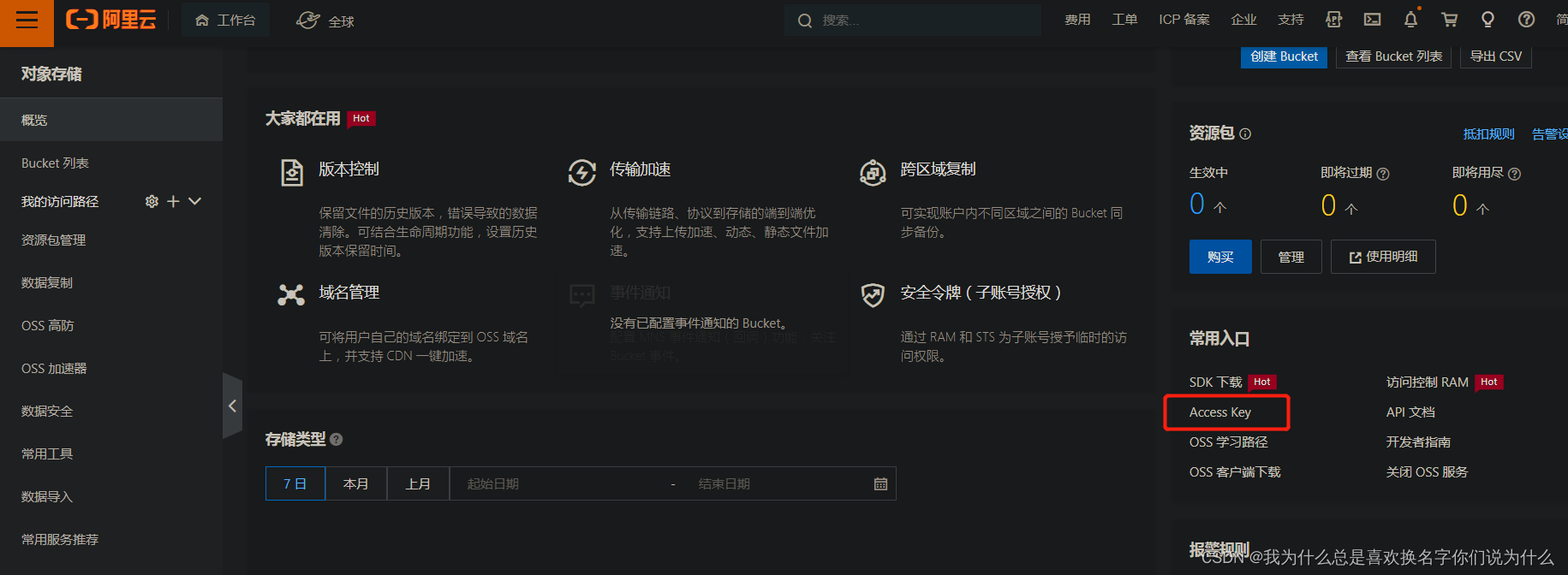Open the help question-mark icon
The image size is (1568, 575).
click(x=1526, y=20)
